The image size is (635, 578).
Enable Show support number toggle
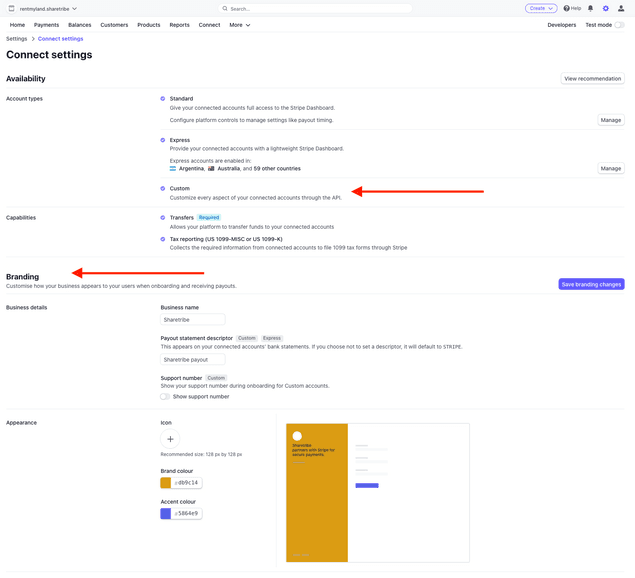165,397
